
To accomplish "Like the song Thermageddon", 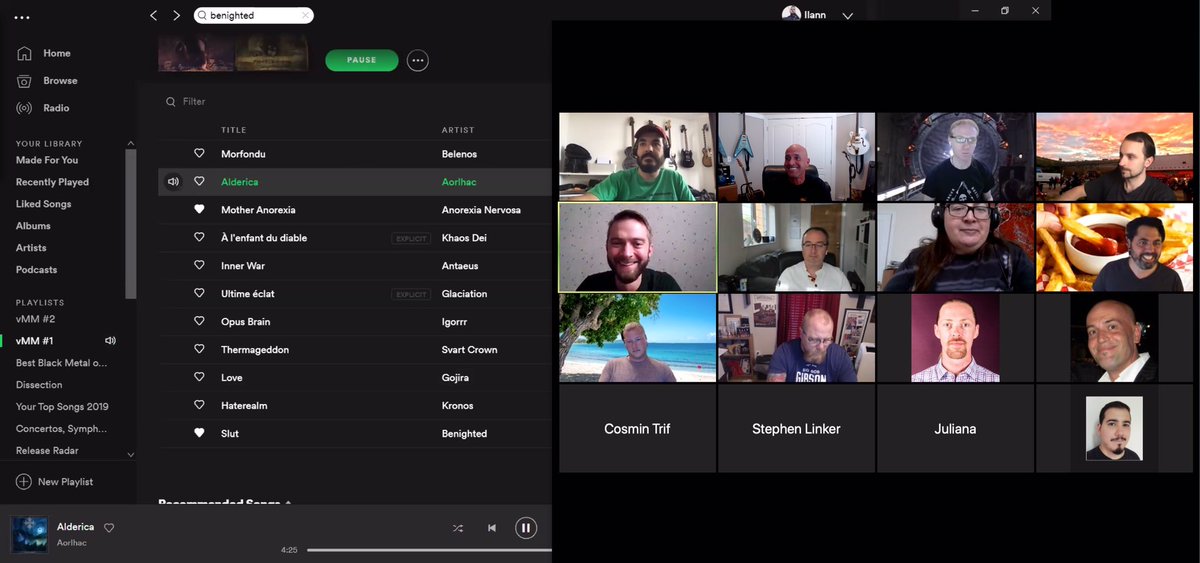I will point(199,350).
